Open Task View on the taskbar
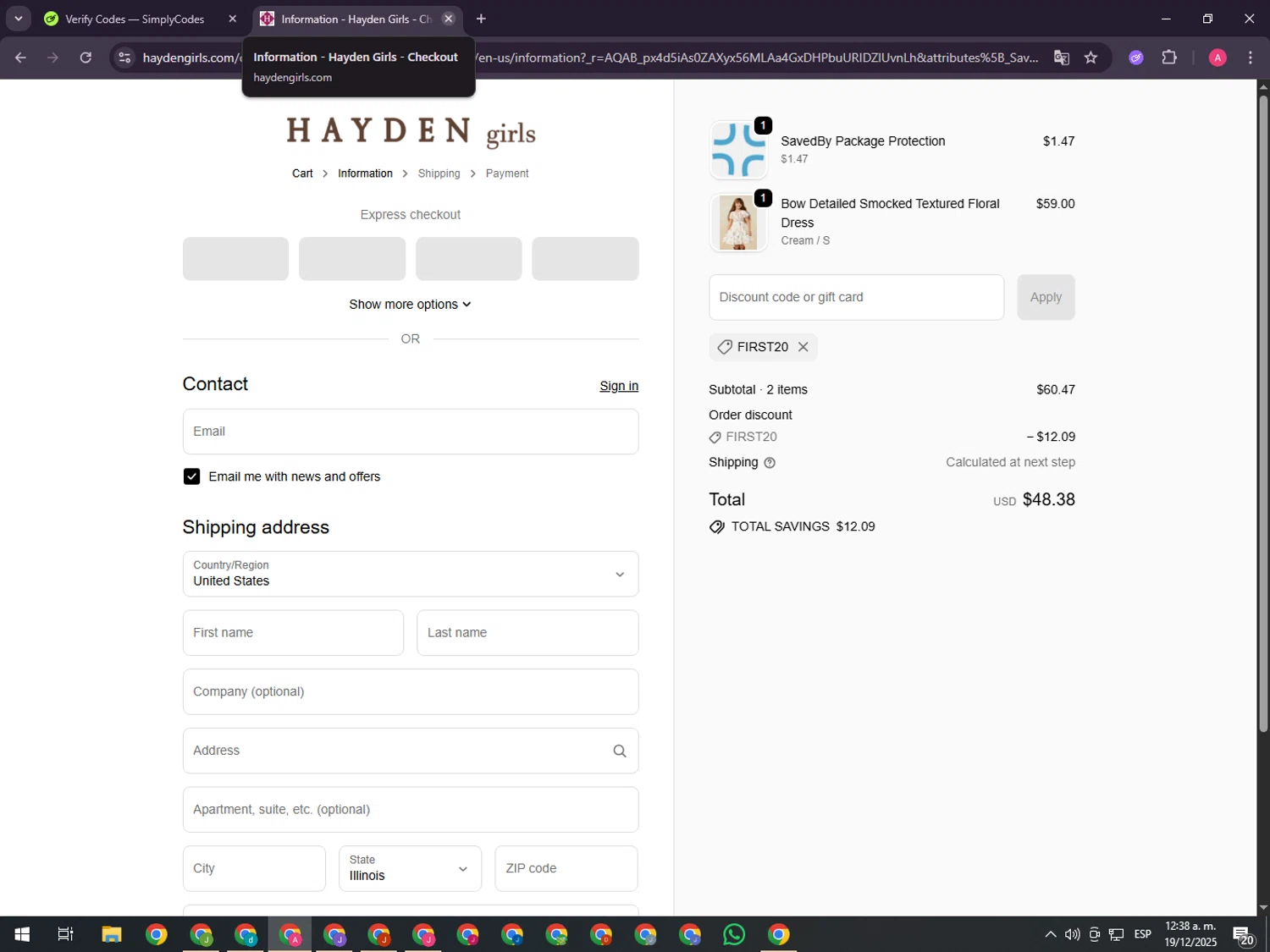 pos(65,934)
